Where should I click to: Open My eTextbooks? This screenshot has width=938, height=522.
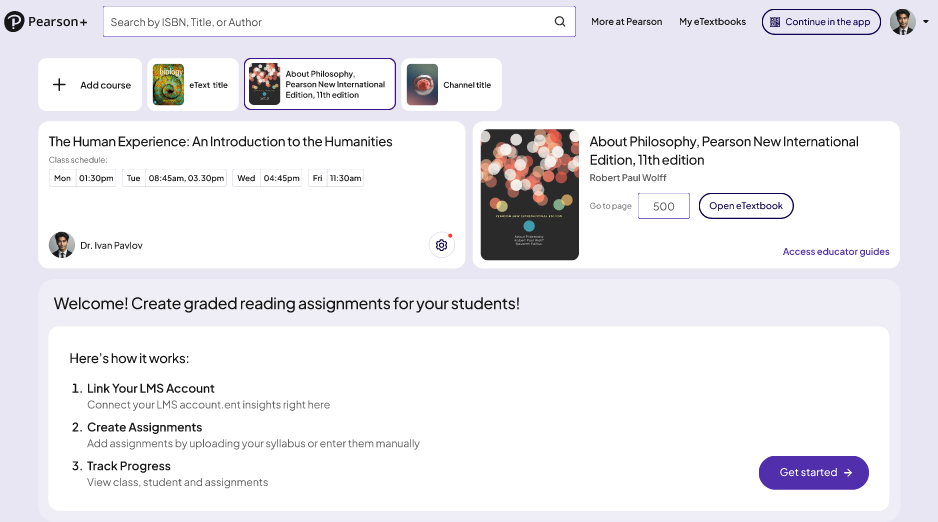(x=712, y=22)
